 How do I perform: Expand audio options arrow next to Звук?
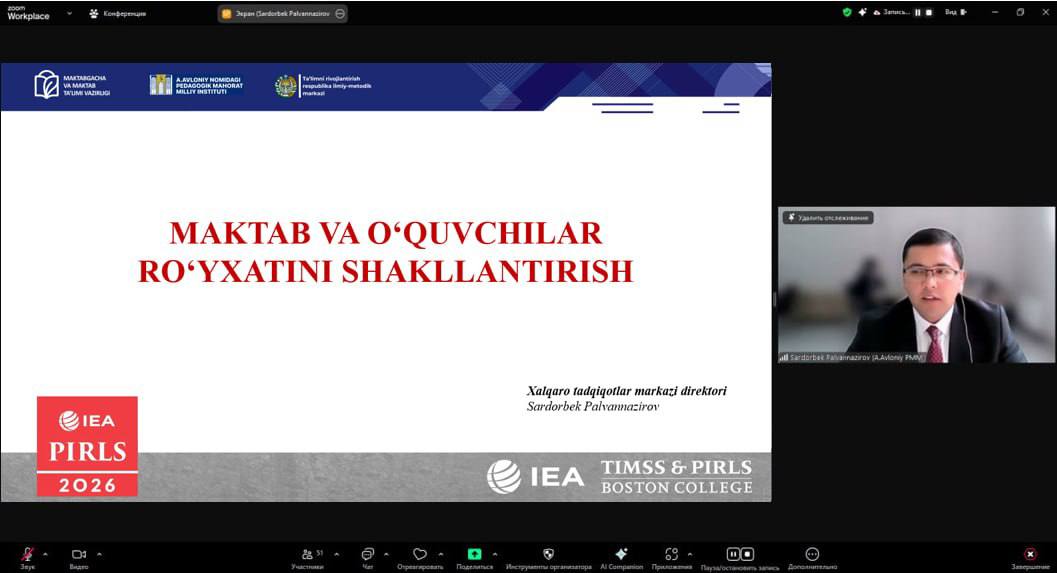[45, 554]
